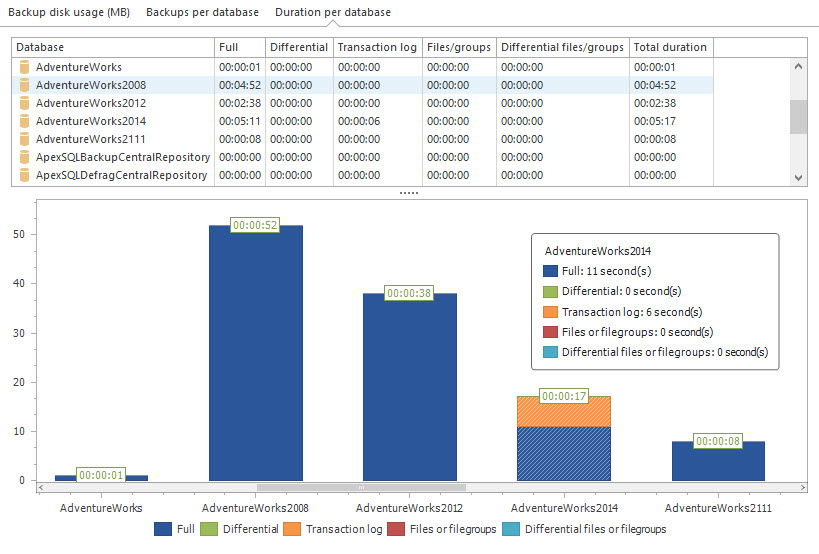The image size is (819, 554).
Task: Click the 00:00:08 bar label
Action: click(718, 441)
